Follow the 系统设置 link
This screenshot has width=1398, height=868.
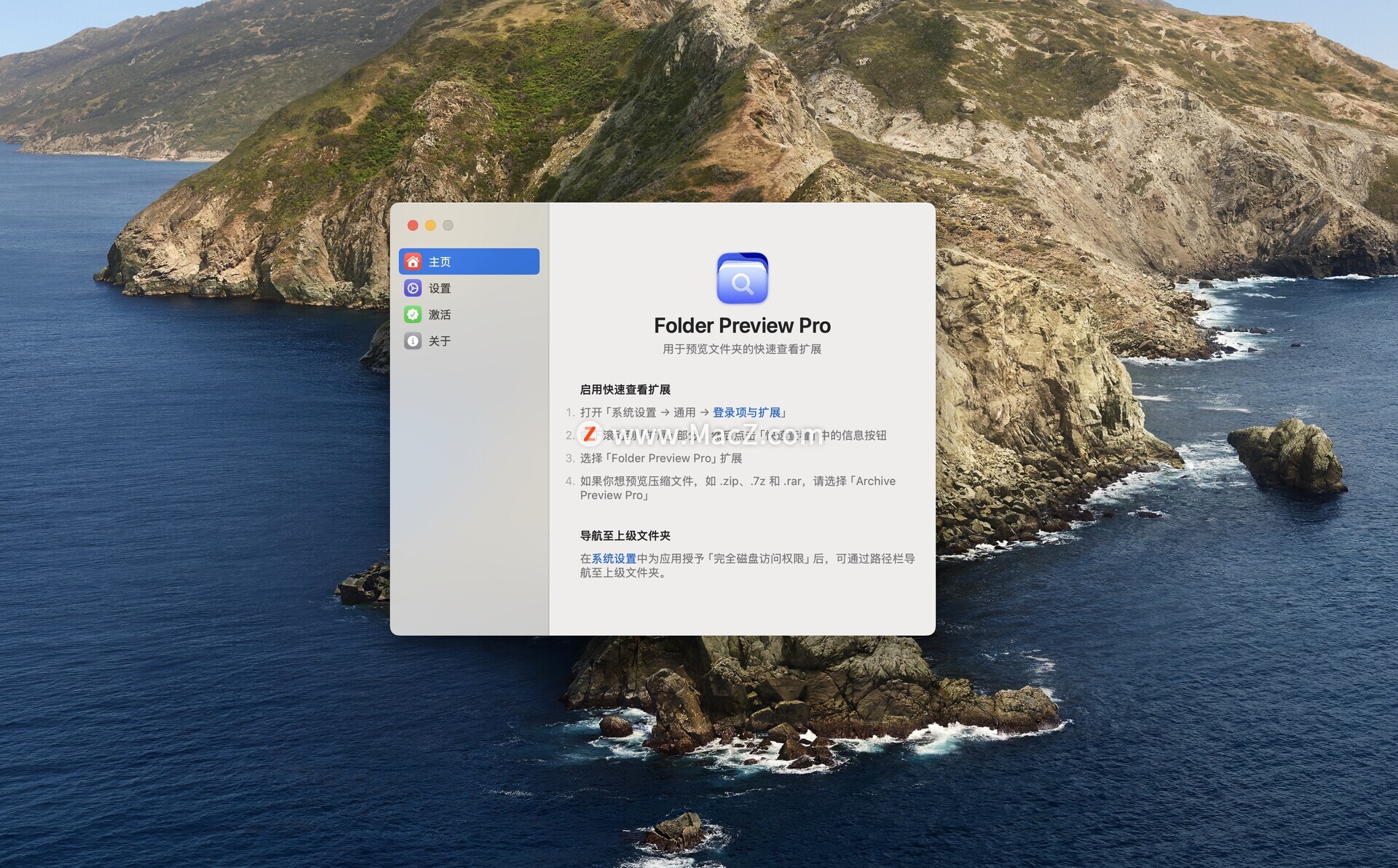tap(614, 559)
